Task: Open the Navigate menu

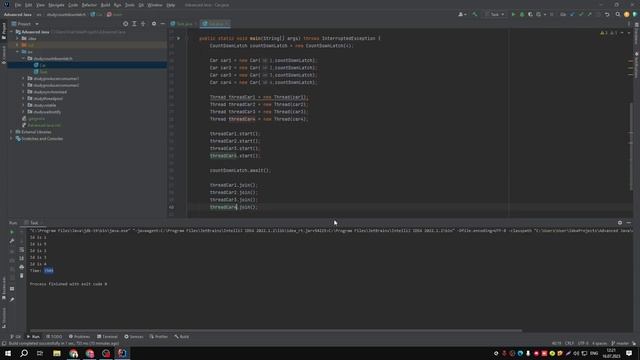Action: coord(56,5)
